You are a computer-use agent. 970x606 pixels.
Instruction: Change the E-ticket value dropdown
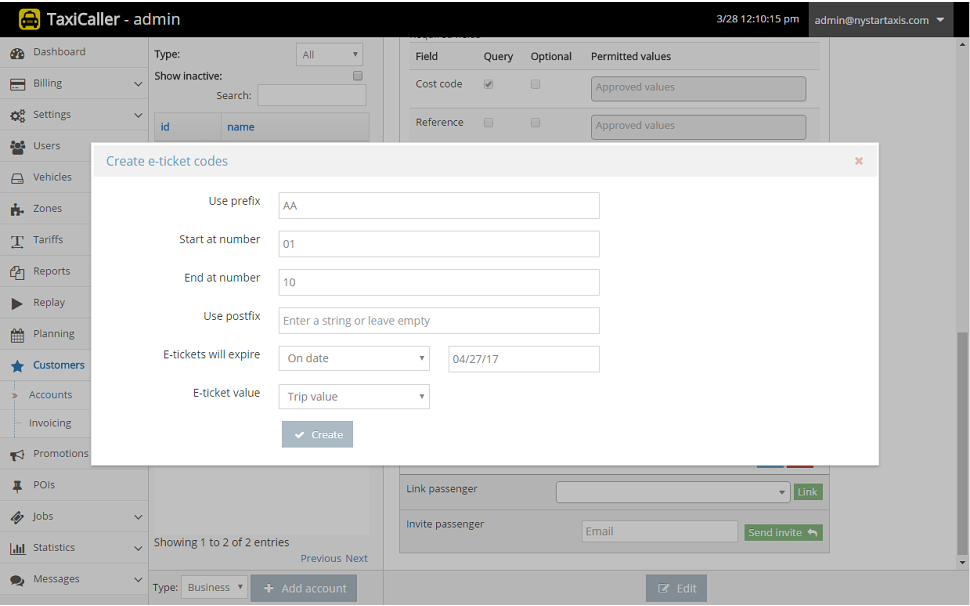click(354, 396)
